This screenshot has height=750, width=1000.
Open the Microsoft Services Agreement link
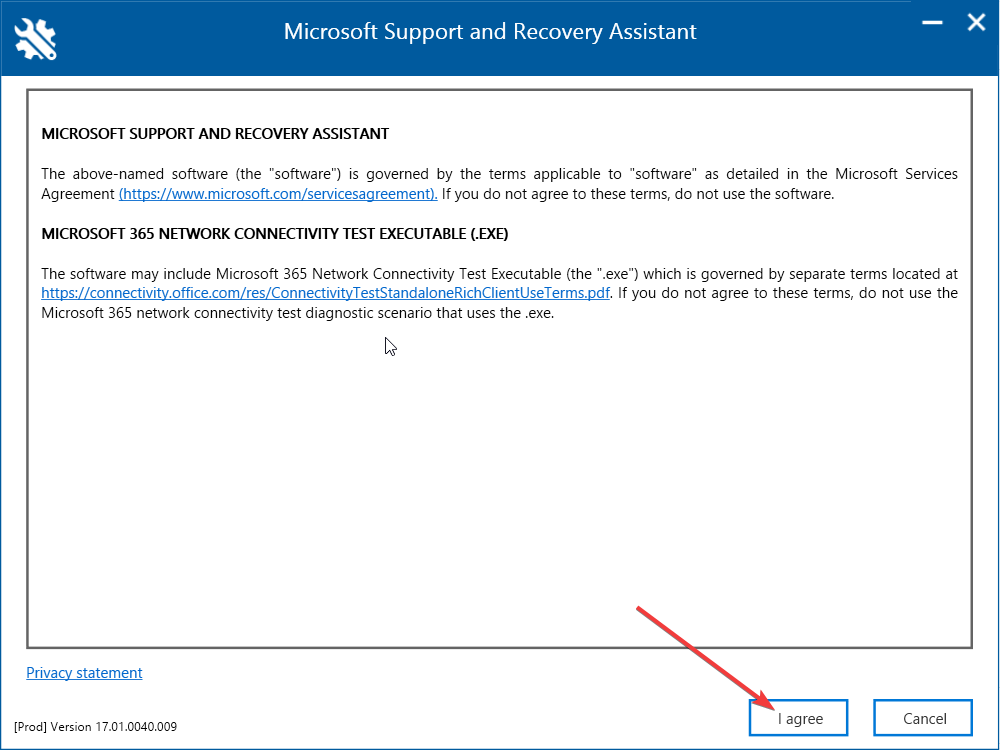coord(278,194)
